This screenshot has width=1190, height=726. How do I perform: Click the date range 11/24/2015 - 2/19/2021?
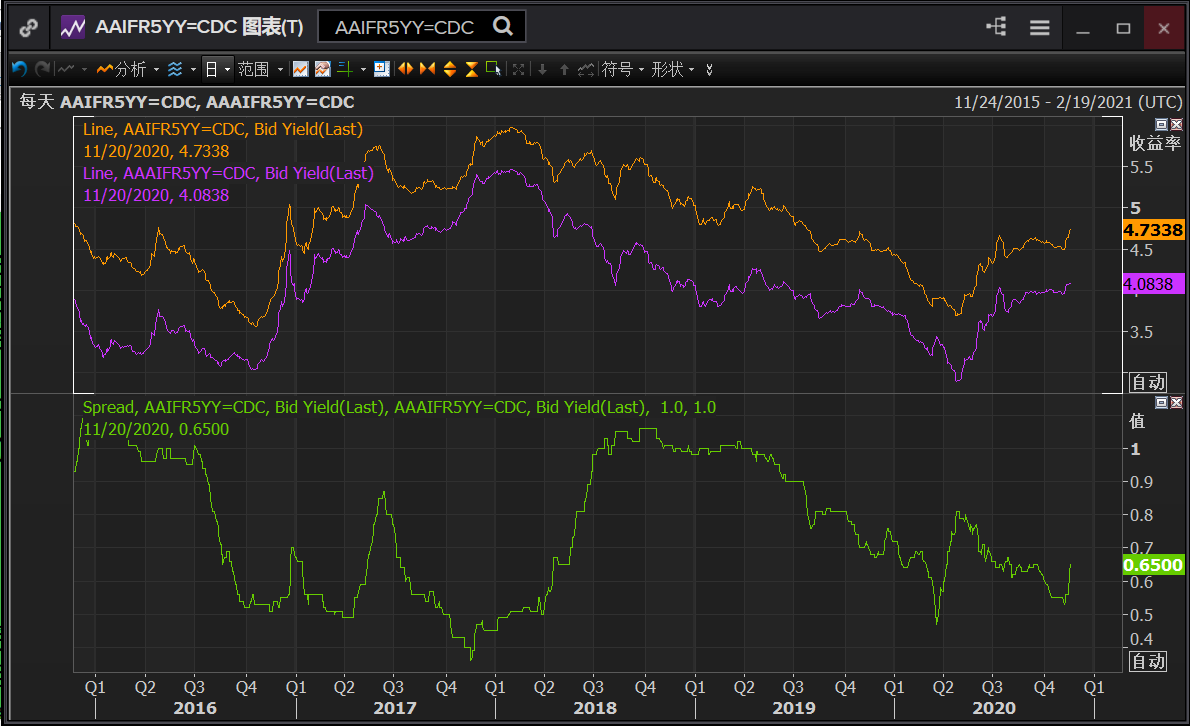click(1068, 102)
